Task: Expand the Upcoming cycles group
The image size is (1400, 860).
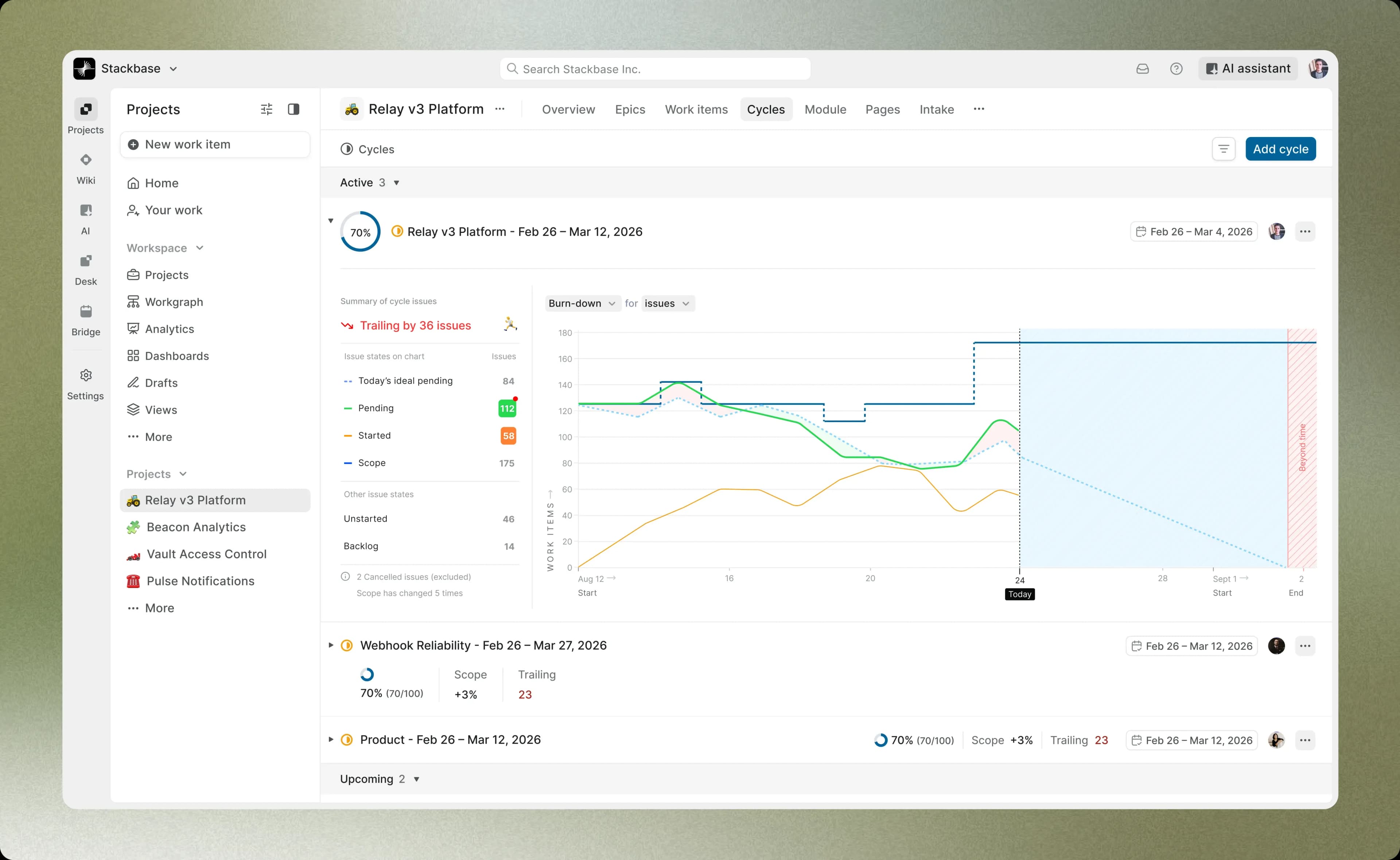Action: (x=416, y=779)
